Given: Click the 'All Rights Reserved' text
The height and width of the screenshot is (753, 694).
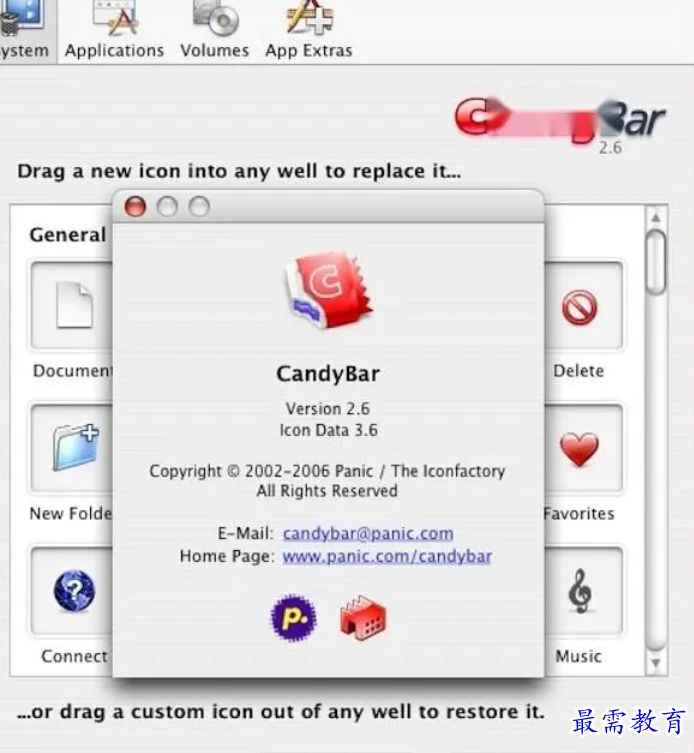Looking at the screenshot, I should point(327,491).
